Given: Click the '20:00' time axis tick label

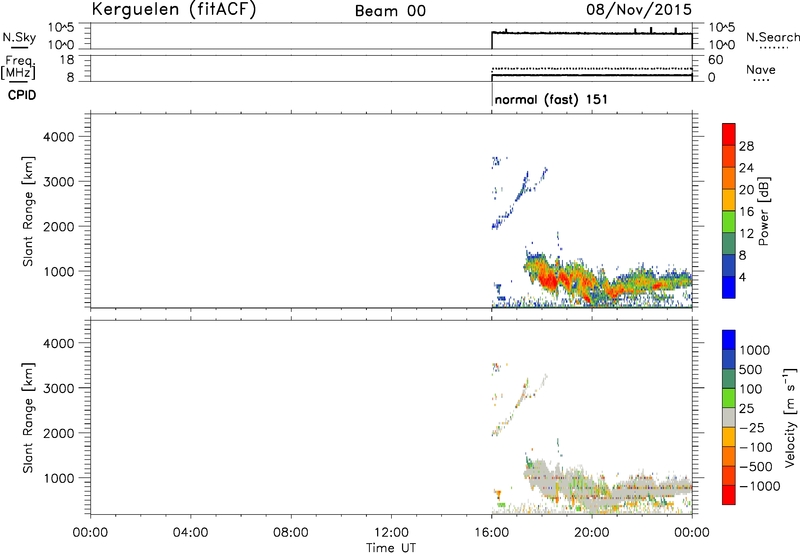Looking at the screenshot, I should [592, 533].
